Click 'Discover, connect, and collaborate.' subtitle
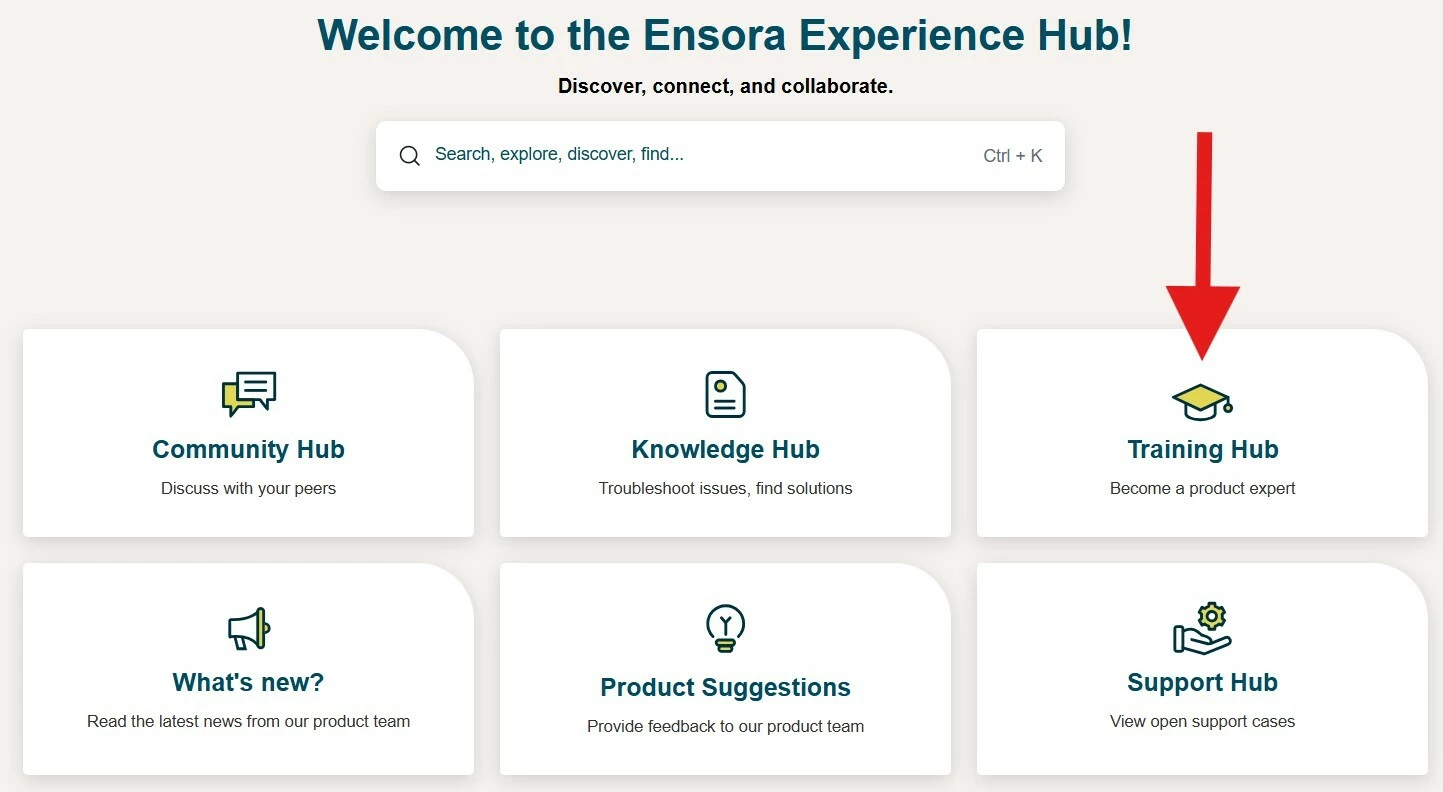1443x792 pixels. click(x=725, y=87)
